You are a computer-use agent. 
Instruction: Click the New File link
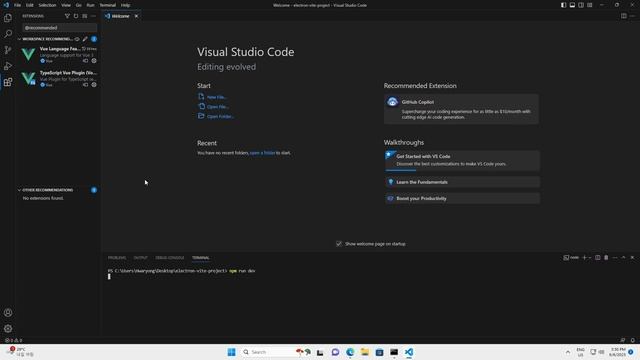[217, 97]
